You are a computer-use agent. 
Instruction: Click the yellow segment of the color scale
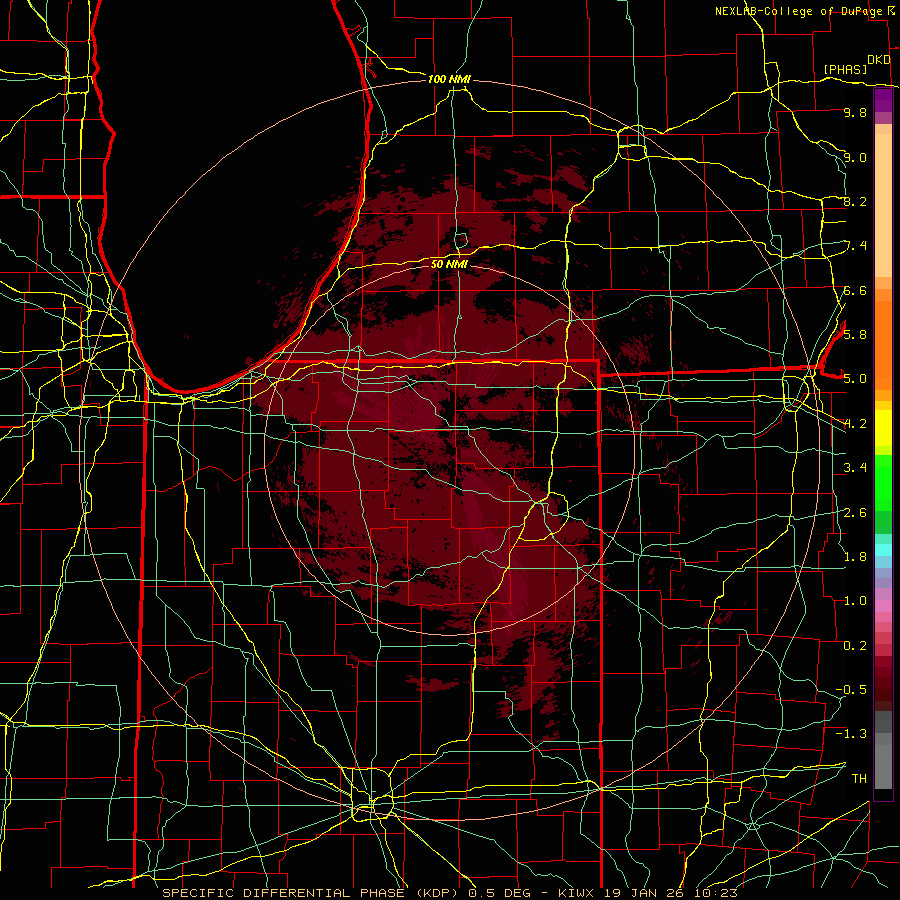[x=883, y=428]
